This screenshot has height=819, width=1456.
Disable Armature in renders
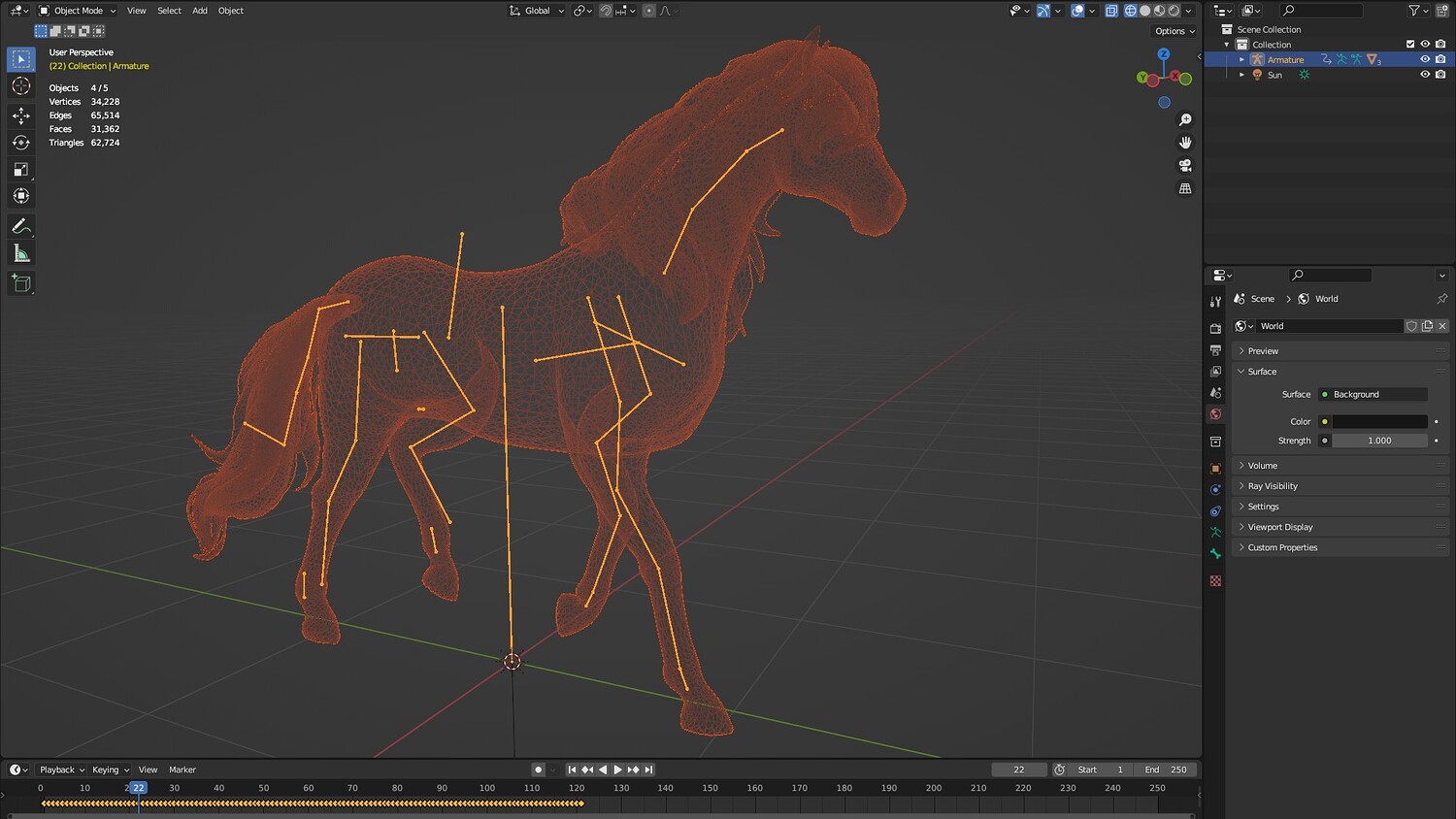coord(1440,59)
